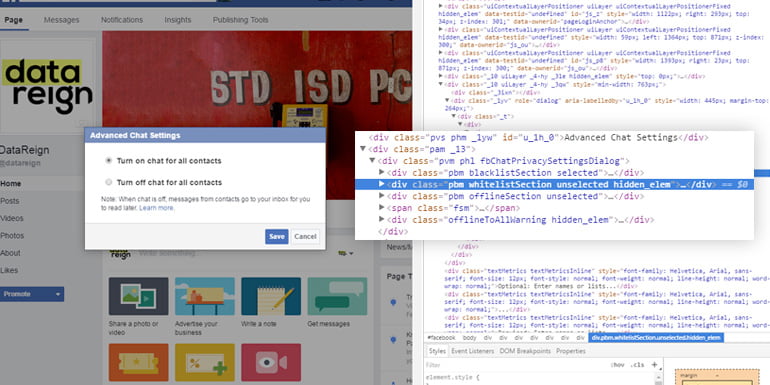Image resolution: width=770 pixels, height=385 pixels.
Task: Click the 'Write a note' notepad icon
Action: (x=271, y=296)
